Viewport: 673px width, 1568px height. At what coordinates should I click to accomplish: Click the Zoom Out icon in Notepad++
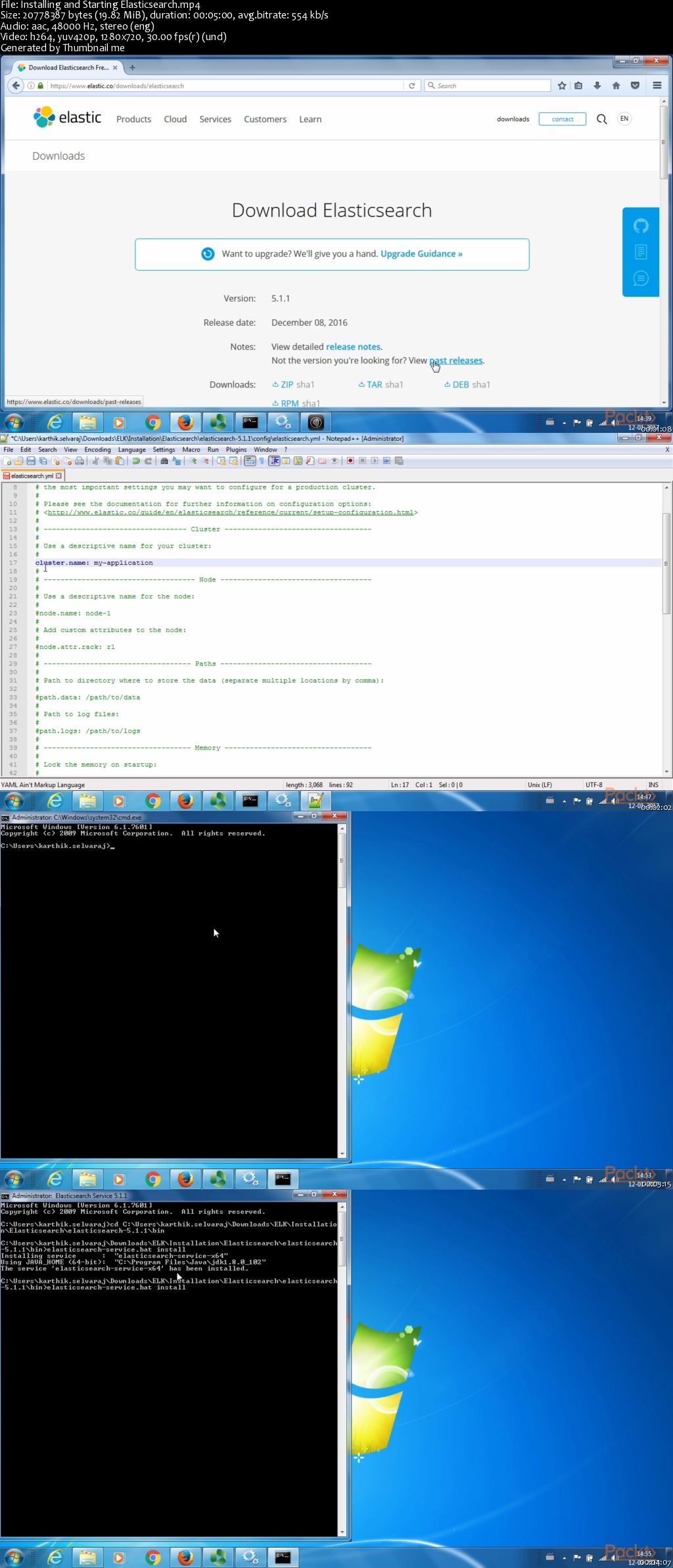[204, 460]
